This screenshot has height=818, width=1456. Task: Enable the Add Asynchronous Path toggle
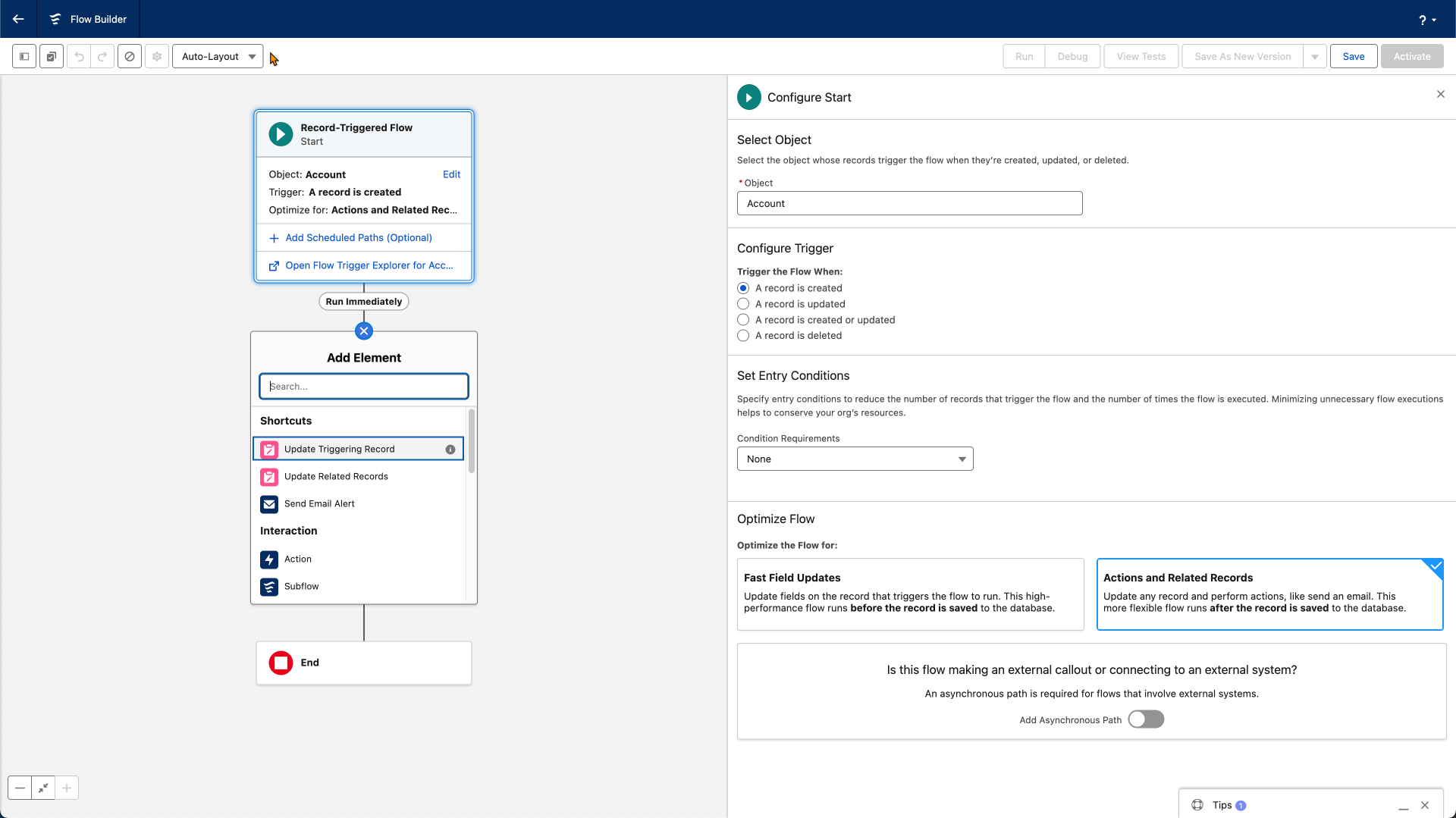click(1145, 719)
